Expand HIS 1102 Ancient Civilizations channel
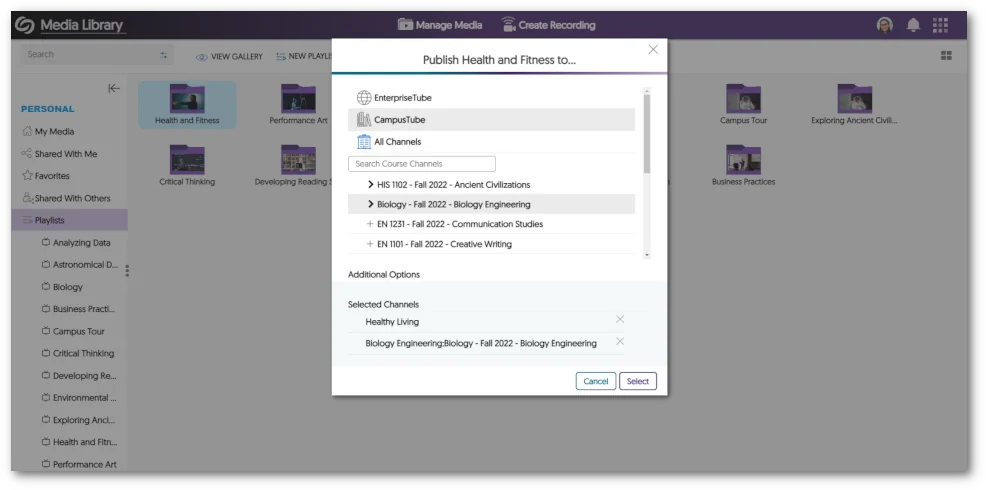This screenshot has height=490, width=986. point(371,185)
